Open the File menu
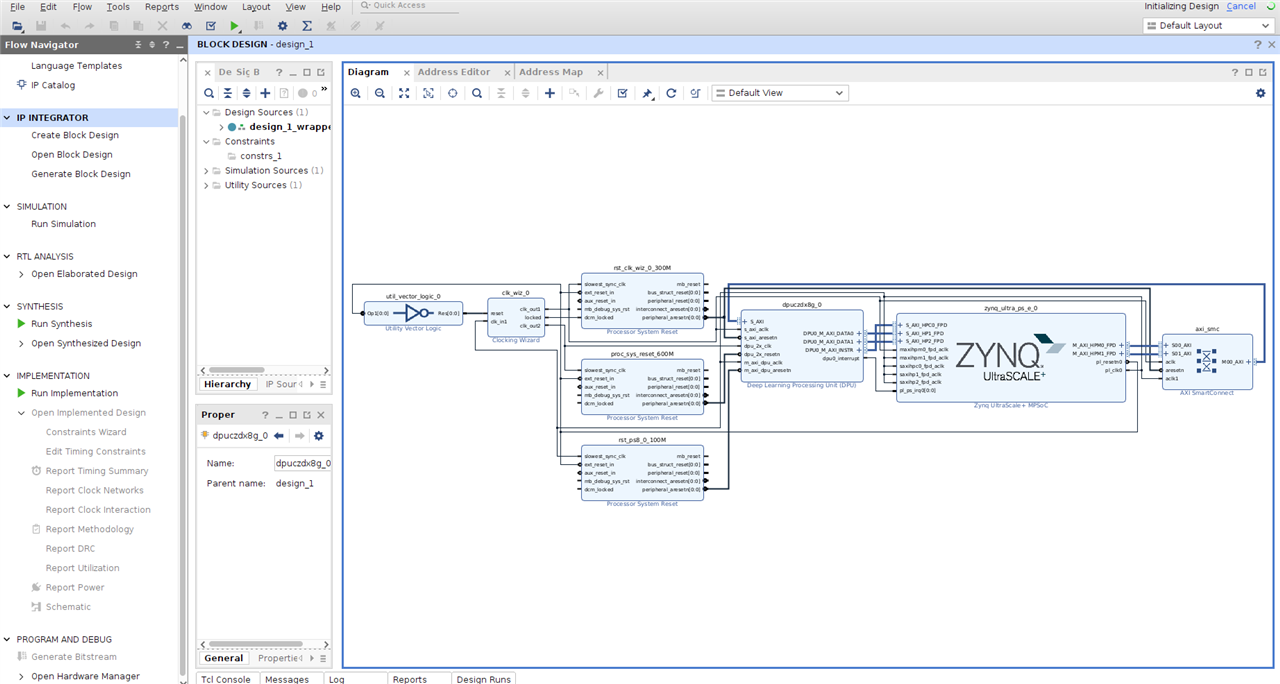1280x684 pixels. pyautogui.click(x=17, y=7)
